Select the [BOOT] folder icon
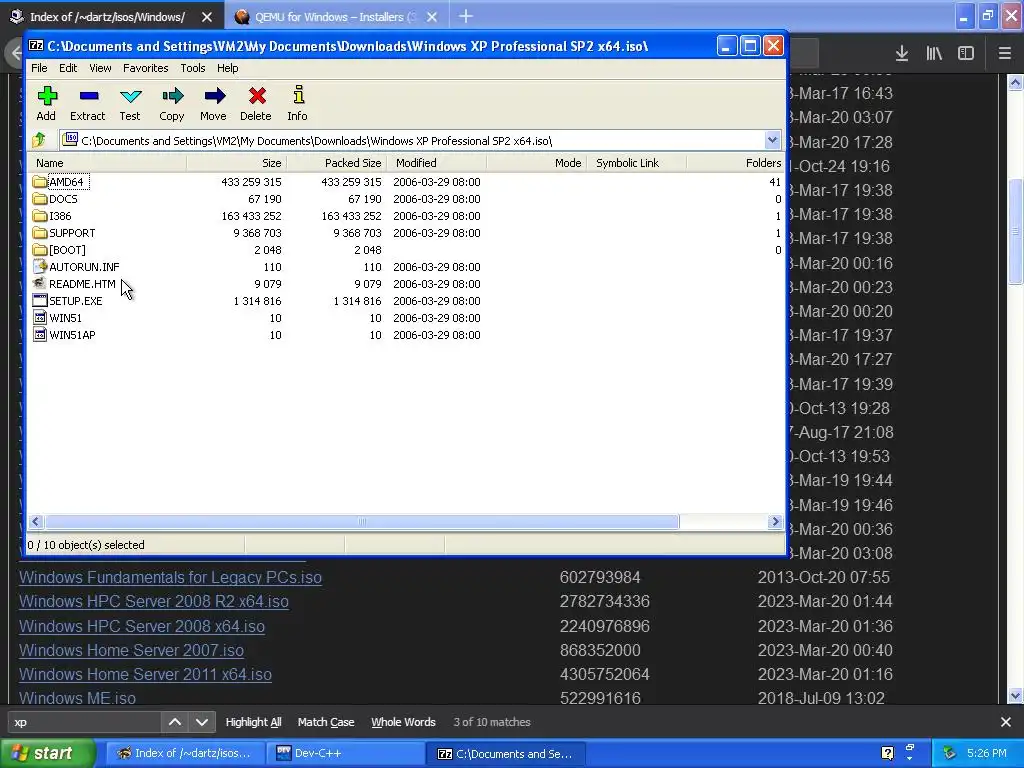Screen dimensions: 1024x768 (x=40, y=249)
